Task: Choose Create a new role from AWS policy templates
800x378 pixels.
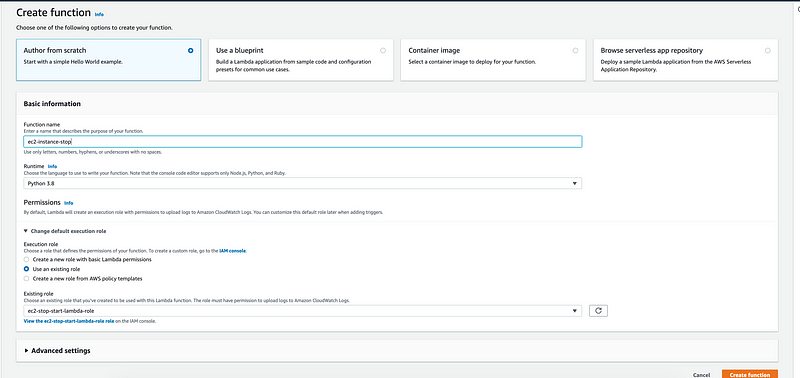Action: click(27, 279)
